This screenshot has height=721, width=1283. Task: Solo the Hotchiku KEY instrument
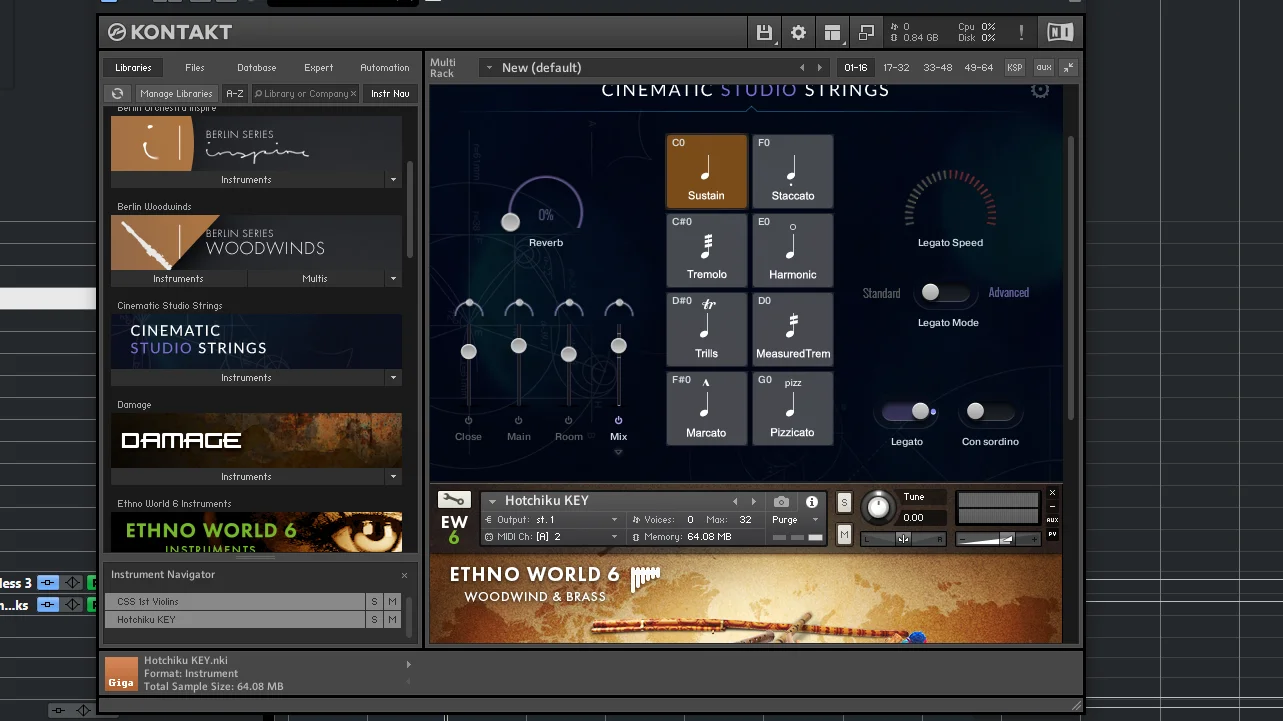pyautogui.click(x=844, y=502)
